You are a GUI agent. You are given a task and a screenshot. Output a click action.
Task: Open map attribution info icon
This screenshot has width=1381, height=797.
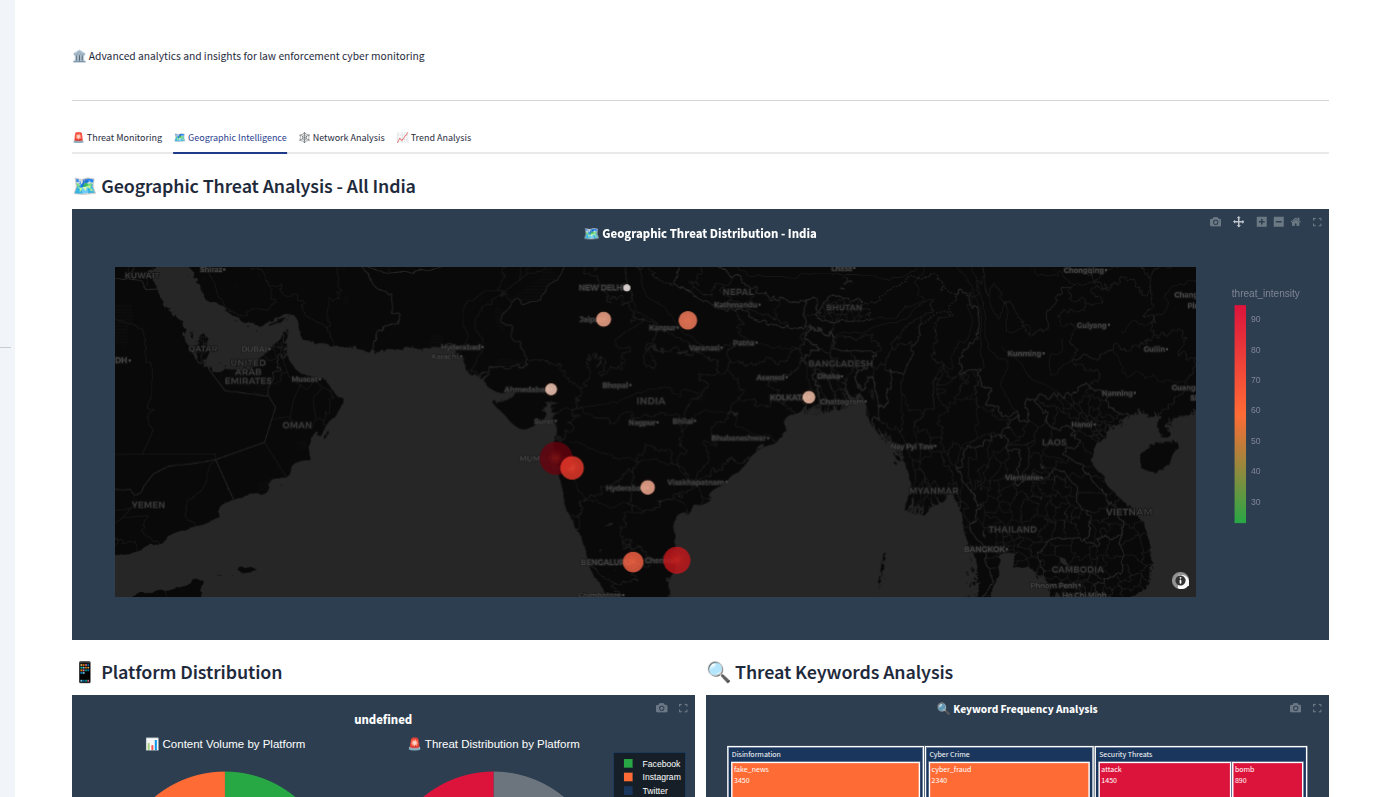click(x=1181, y=581)
